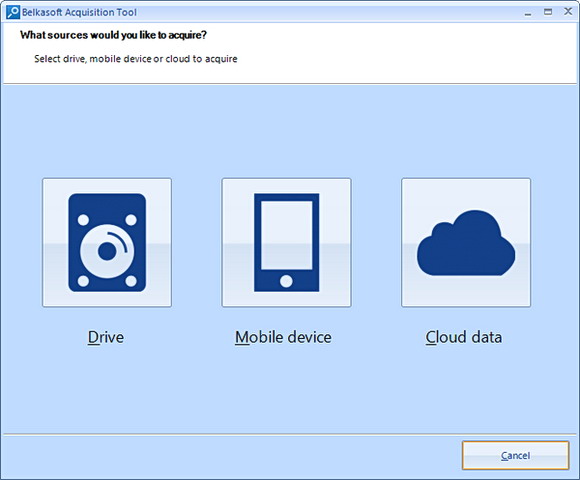Click the blank screen area of the phone icon
The height and width of the screenshot is (480, 580).
coord(286,235)
